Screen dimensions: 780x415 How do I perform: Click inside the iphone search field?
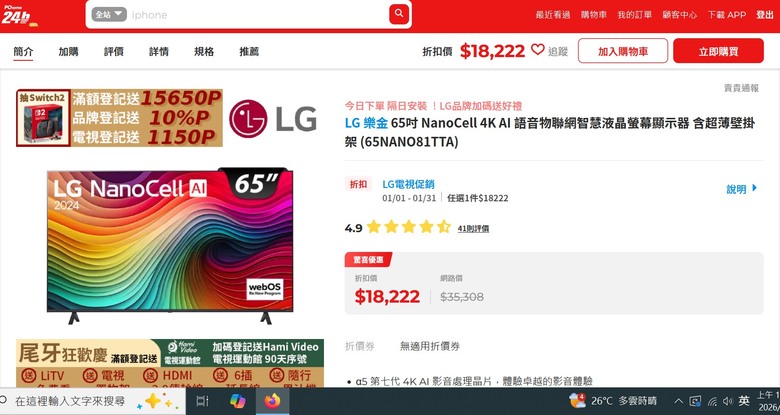point(258,15)
